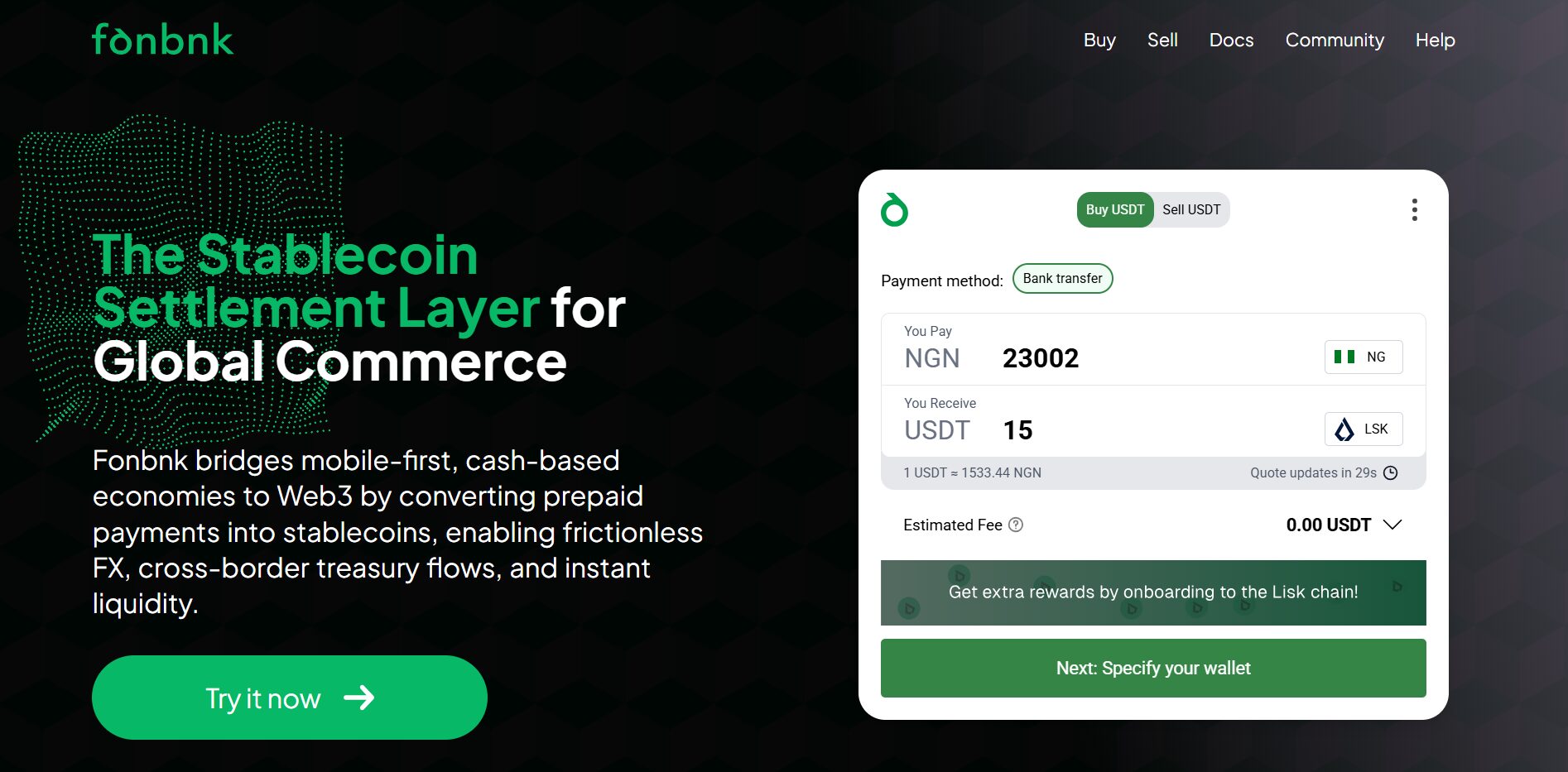Click the Lisk network logo icon
The width and height of the screenshot is (1568, 772).
pyautogui.click(x=1344, y=429)
